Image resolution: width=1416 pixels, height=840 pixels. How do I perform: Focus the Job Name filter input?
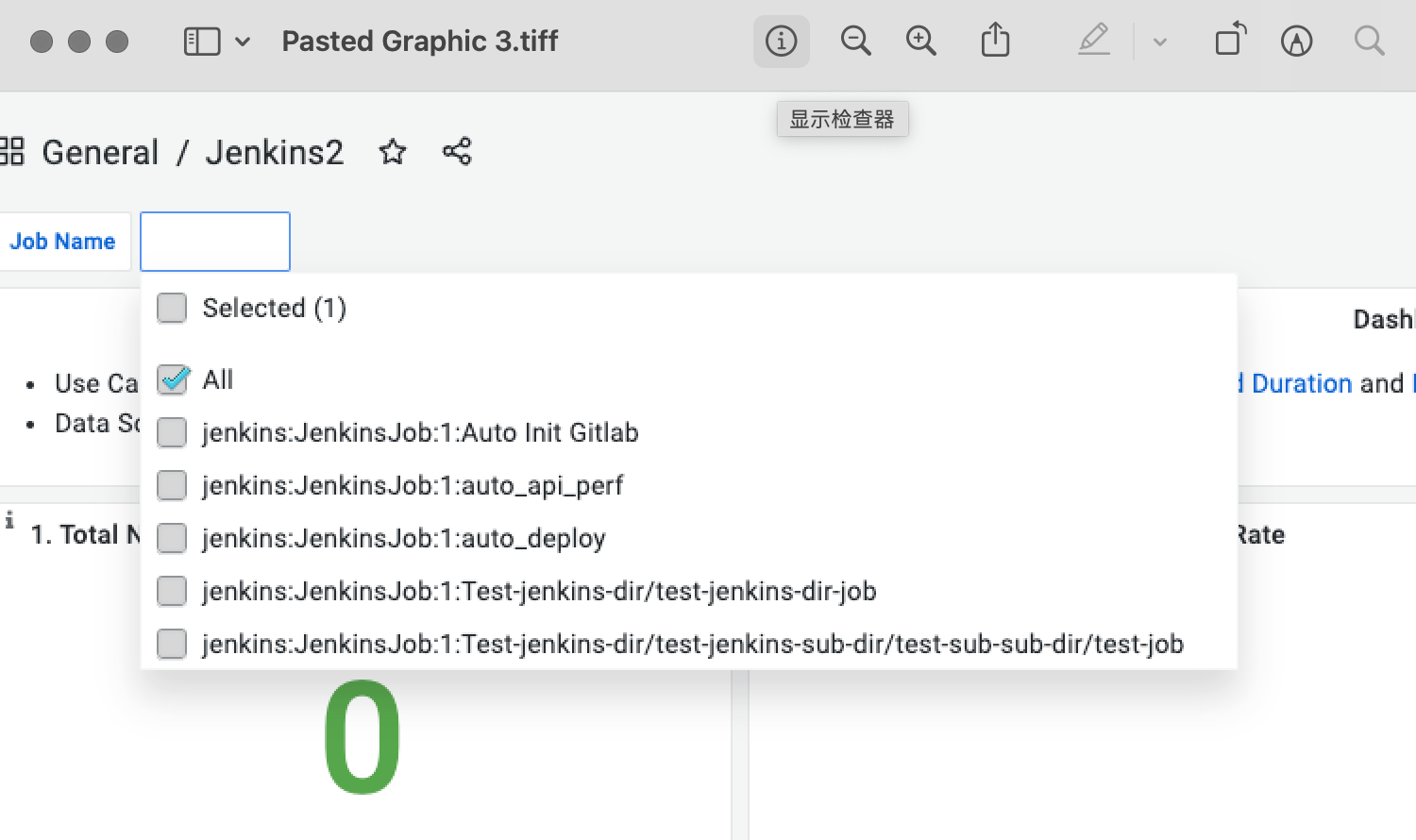coord(215,242)
